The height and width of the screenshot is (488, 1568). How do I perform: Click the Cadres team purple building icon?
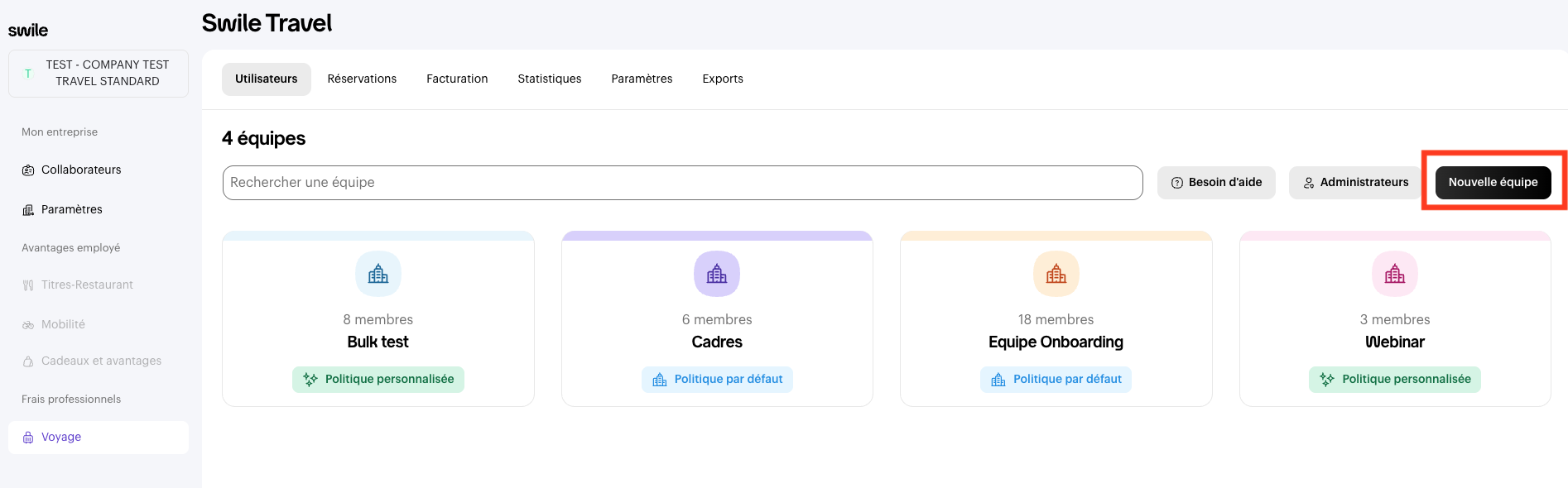point(717,274)
